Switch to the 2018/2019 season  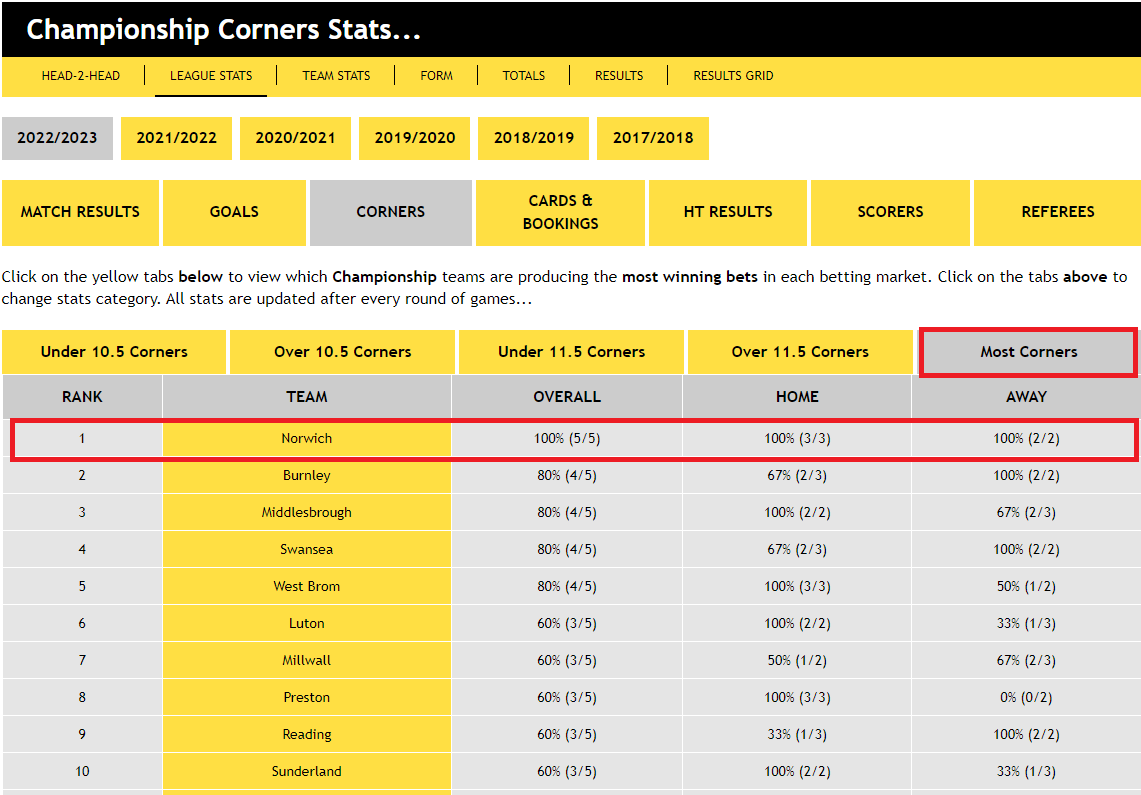tap(533, 138)
